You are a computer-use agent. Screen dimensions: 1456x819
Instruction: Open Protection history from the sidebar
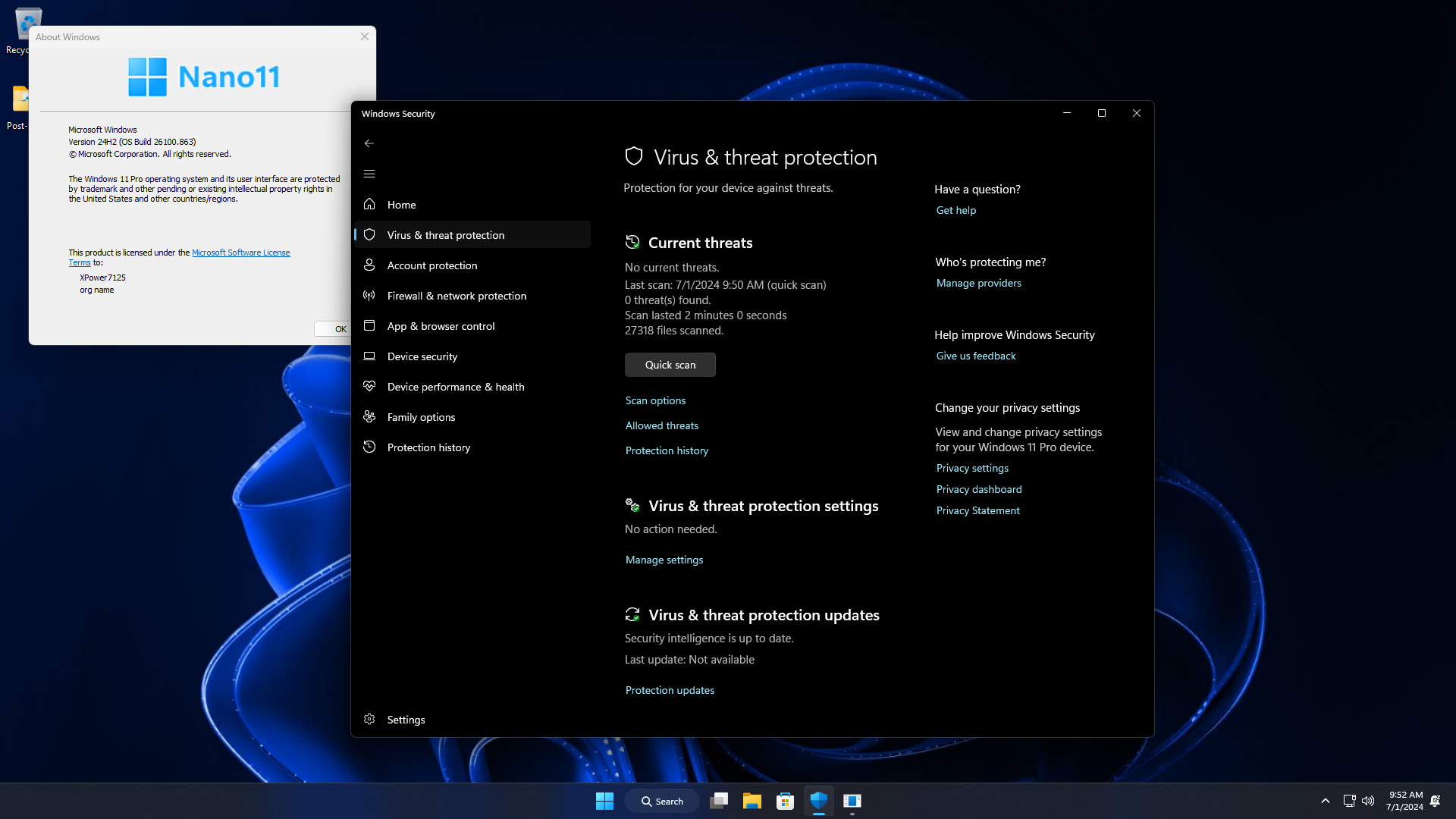428,447
